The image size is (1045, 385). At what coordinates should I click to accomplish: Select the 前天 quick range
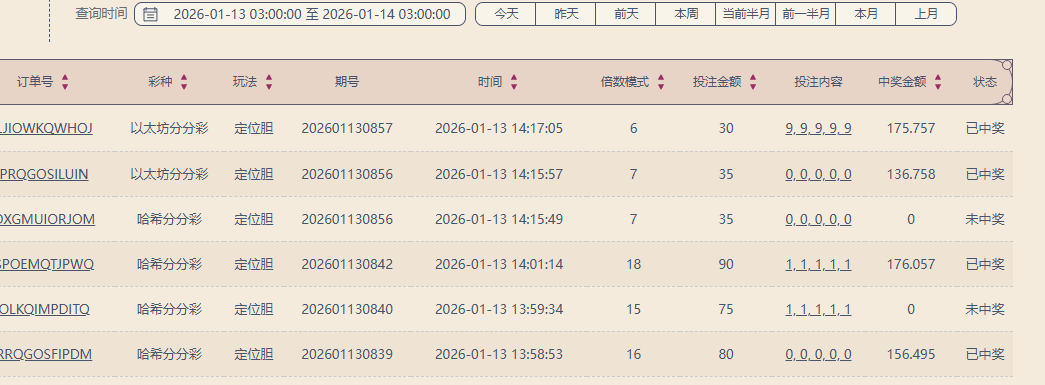[x=626, y=14]
